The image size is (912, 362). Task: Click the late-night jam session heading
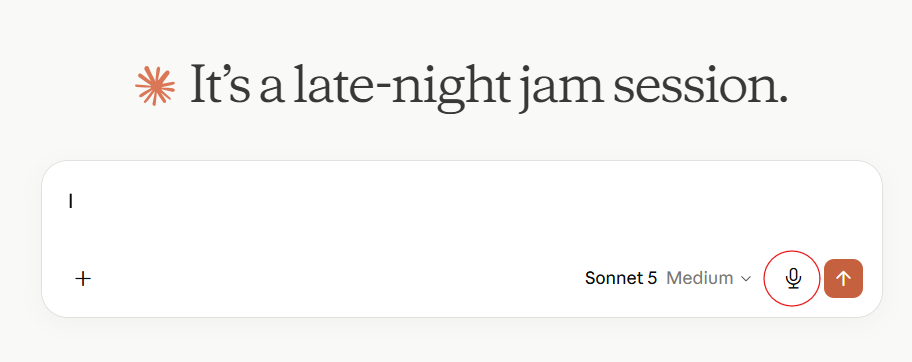point(489,86)
